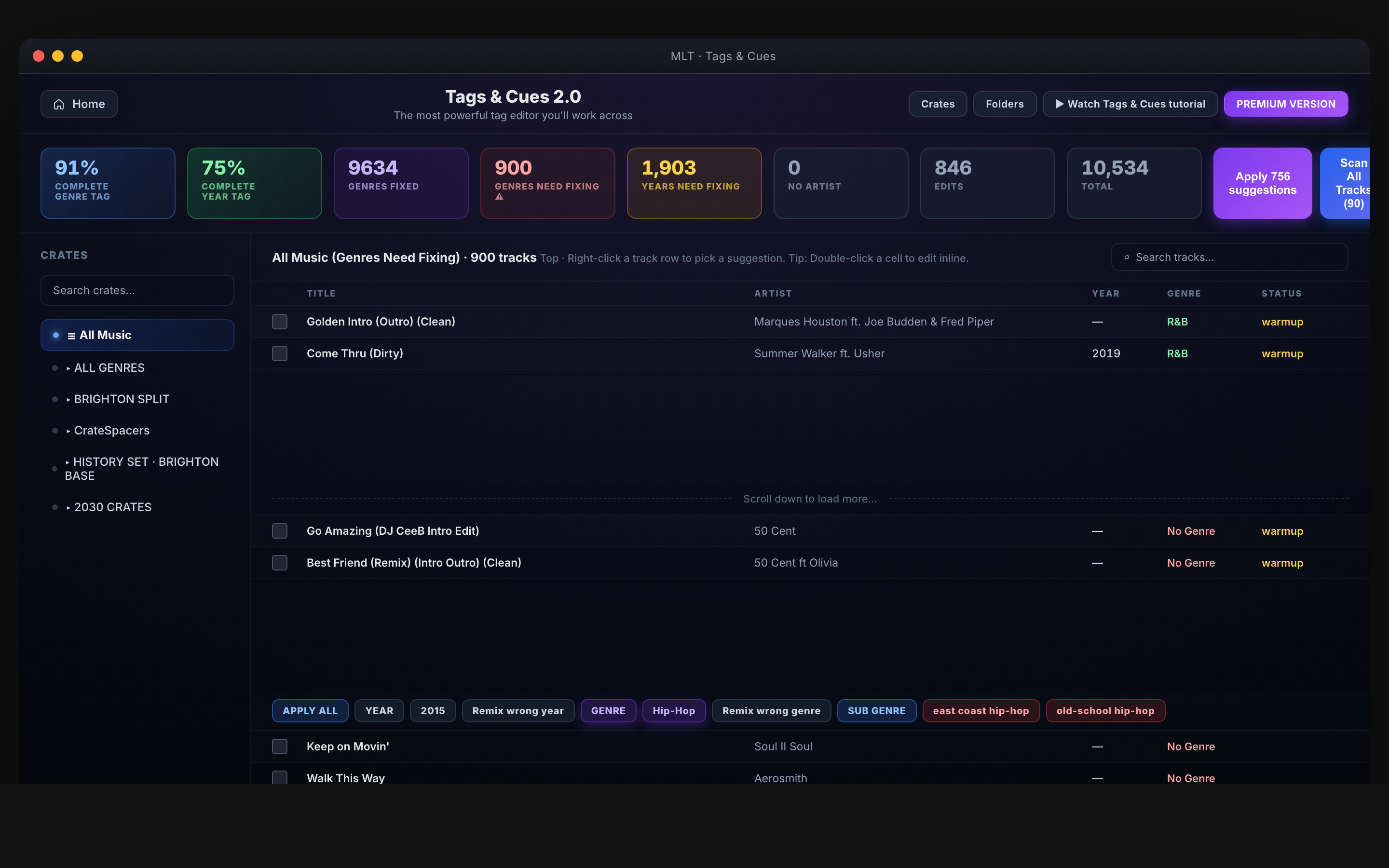Click Remix wrong genre chip

(x=771, y=711)
